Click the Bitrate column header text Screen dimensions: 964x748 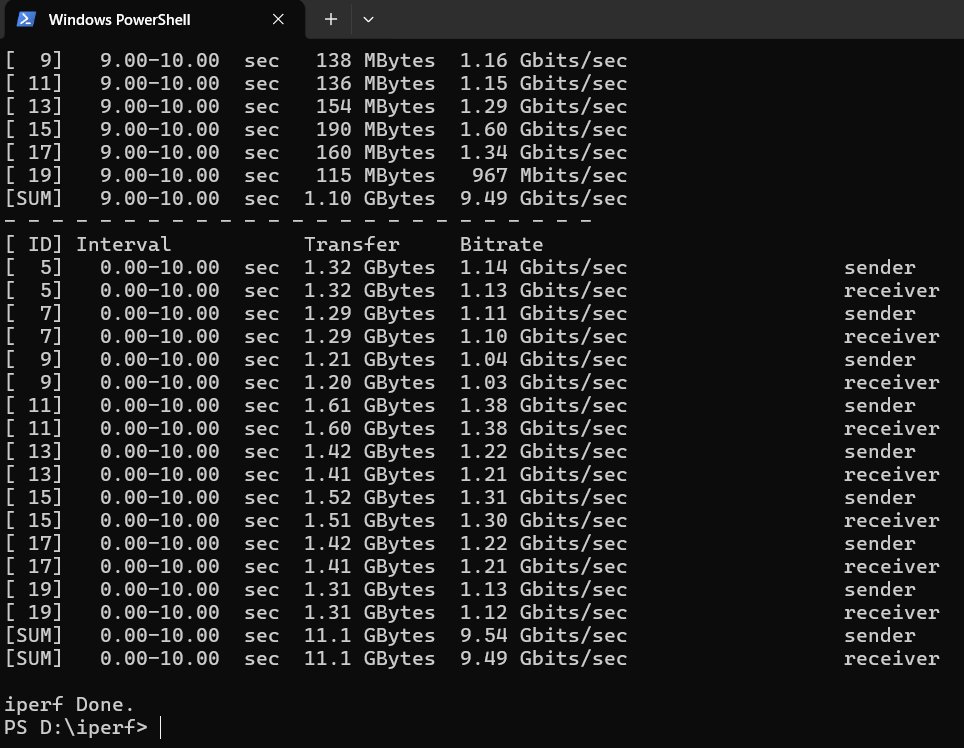tap(501, 244)
